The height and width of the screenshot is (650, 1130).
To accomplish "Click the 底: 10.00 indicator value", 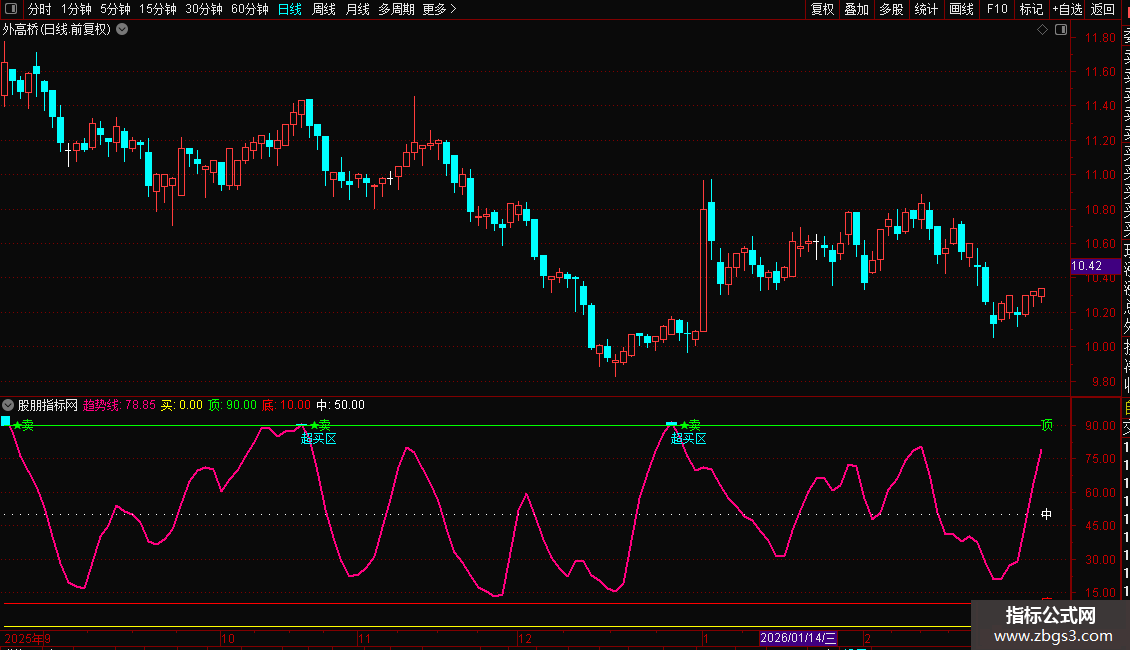I will coord(286,405).
